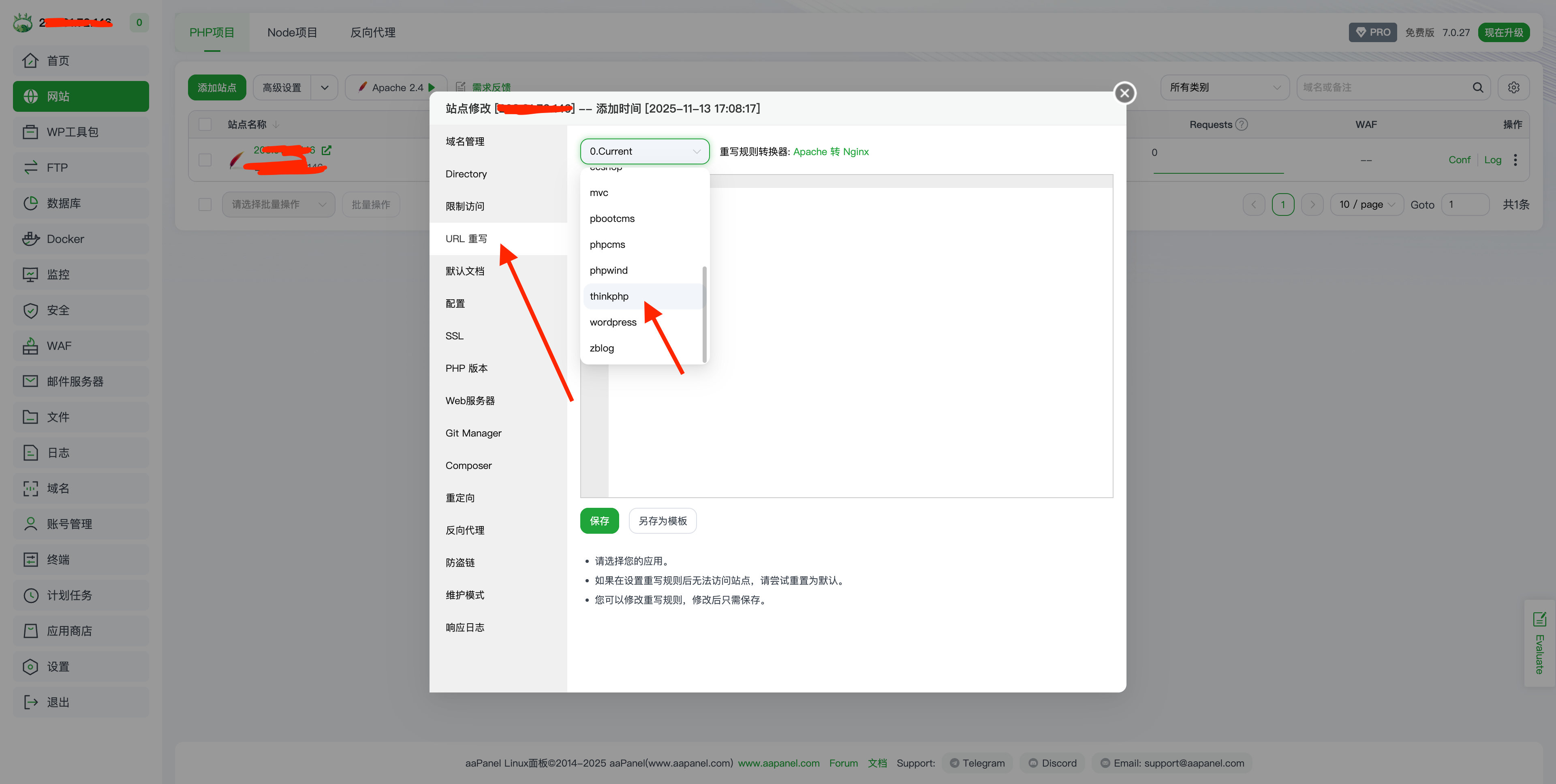Select thinkphp from the rewrite list
The image size is (1556, 784).
click(609, 296)
